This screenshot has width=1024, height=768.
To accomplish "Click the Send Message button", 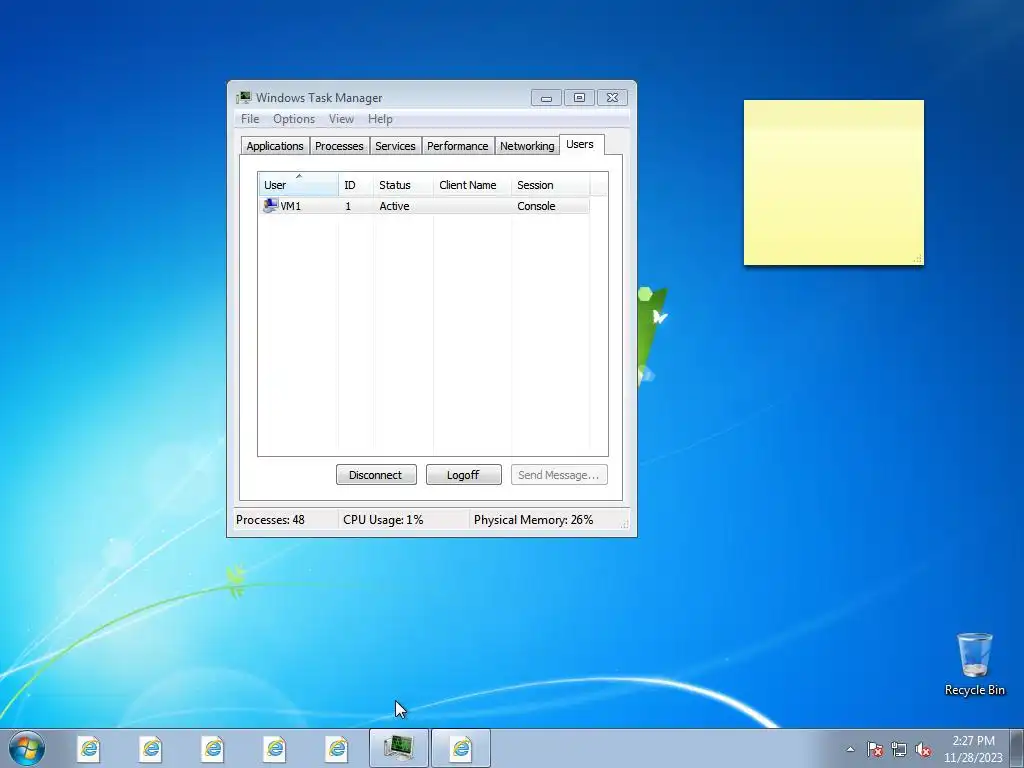I will pyautogui.click(x=559, y=475).
